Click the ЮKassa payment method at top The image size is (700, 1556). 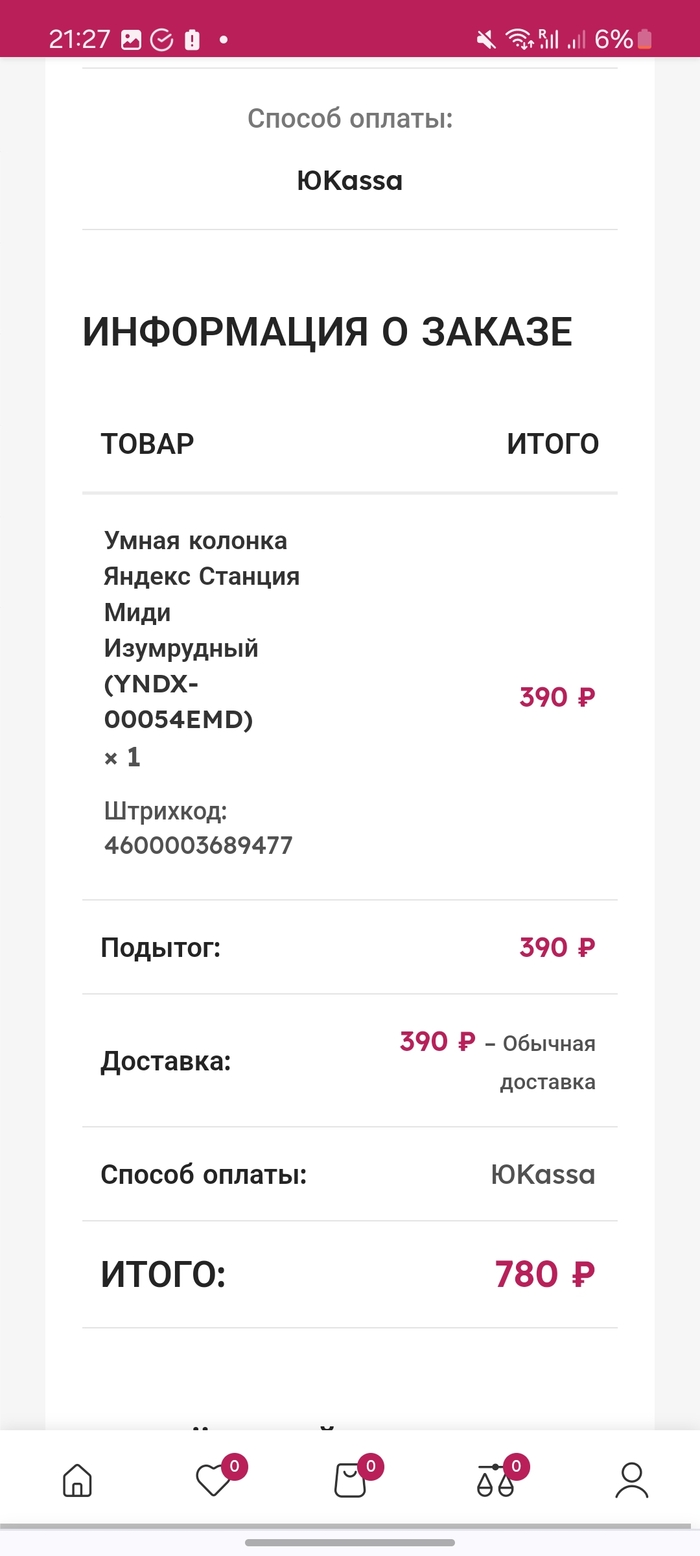pyautogui.click(x=350, y=181)
